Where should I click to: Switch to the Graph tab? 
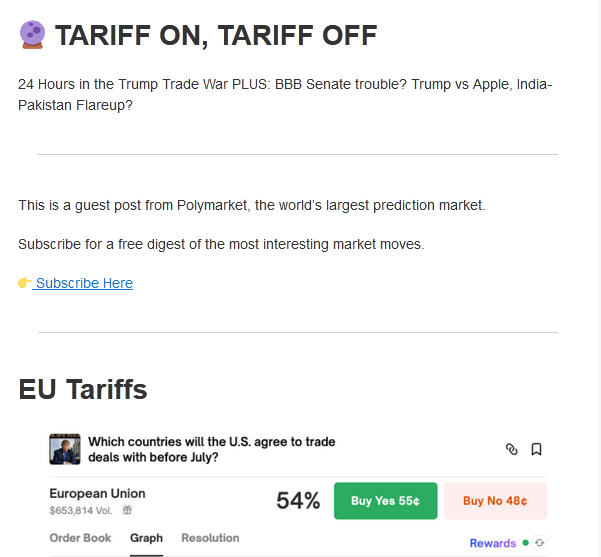click(x=146, y=538)
